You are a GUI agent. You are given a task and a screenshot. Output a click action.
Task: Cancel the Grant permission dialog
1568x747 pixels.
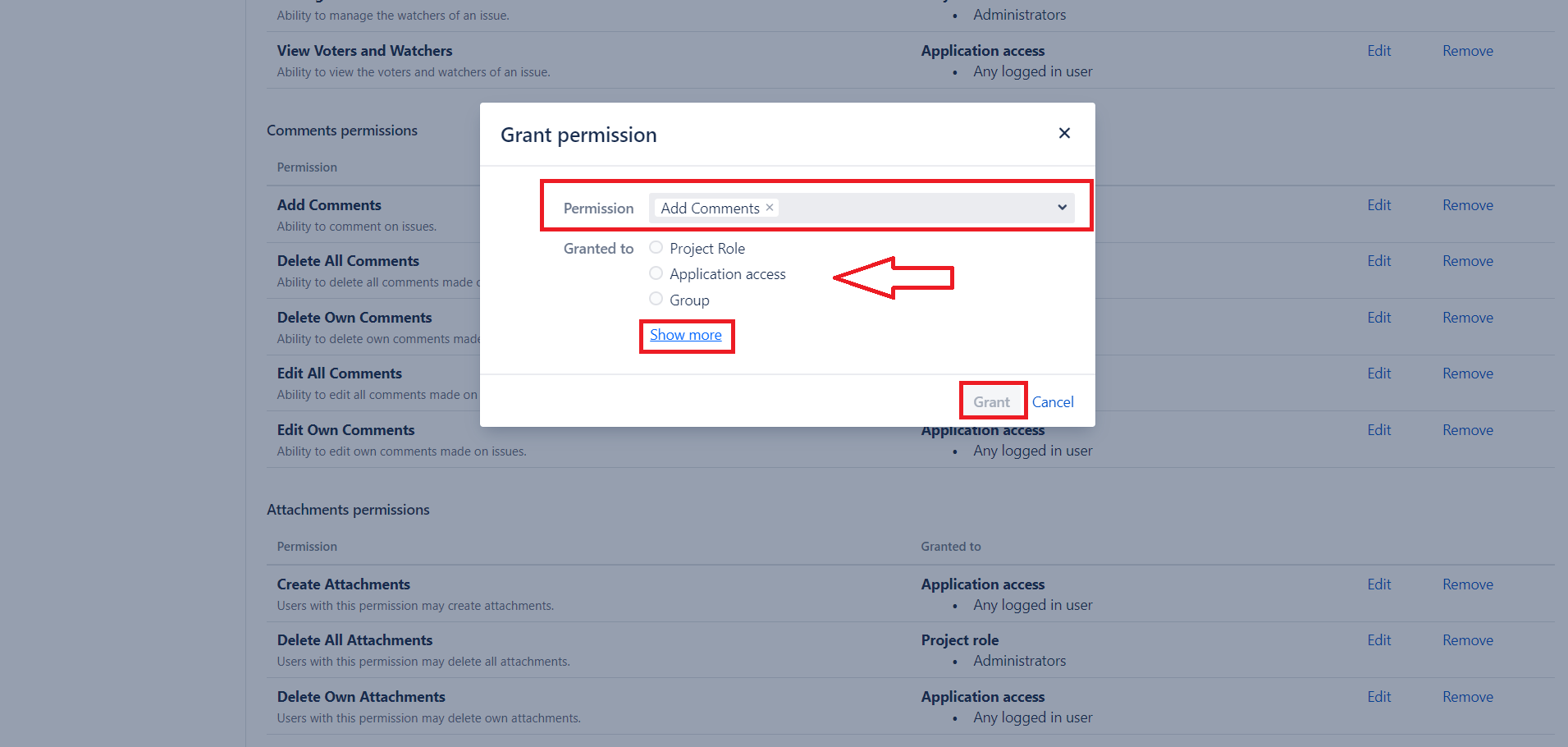pos(1053,402)
